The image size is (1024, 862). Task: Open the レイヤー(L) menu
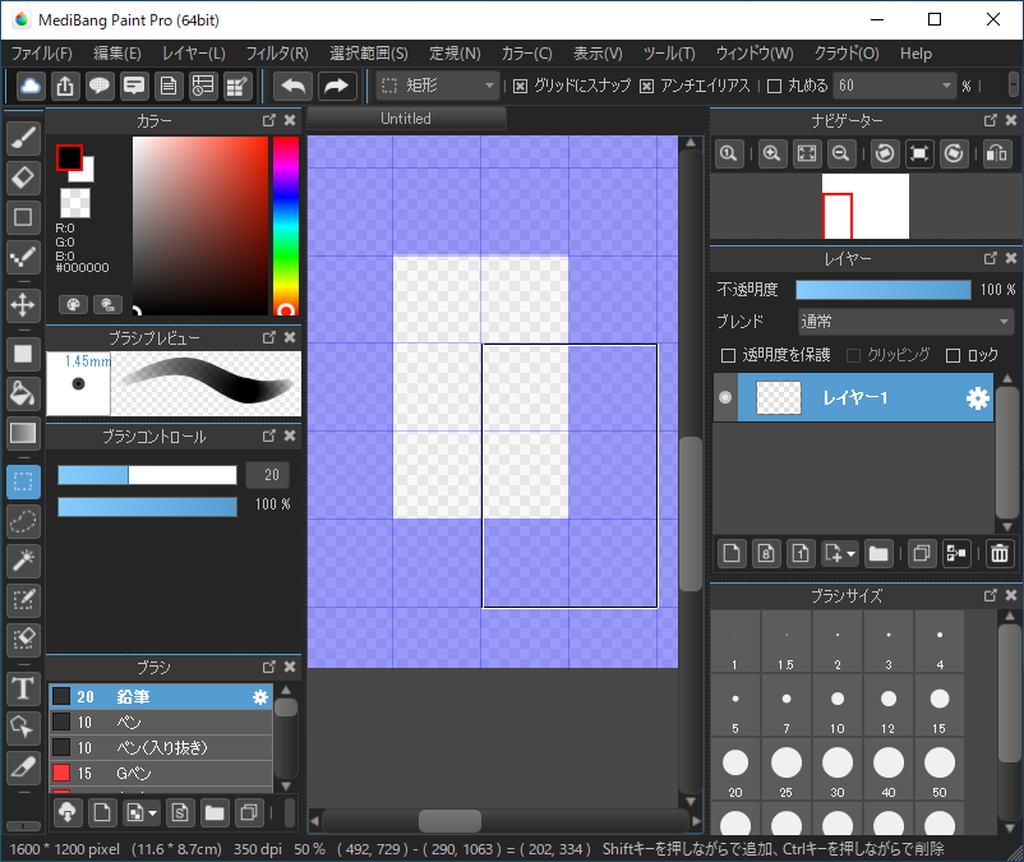point(193,53)
